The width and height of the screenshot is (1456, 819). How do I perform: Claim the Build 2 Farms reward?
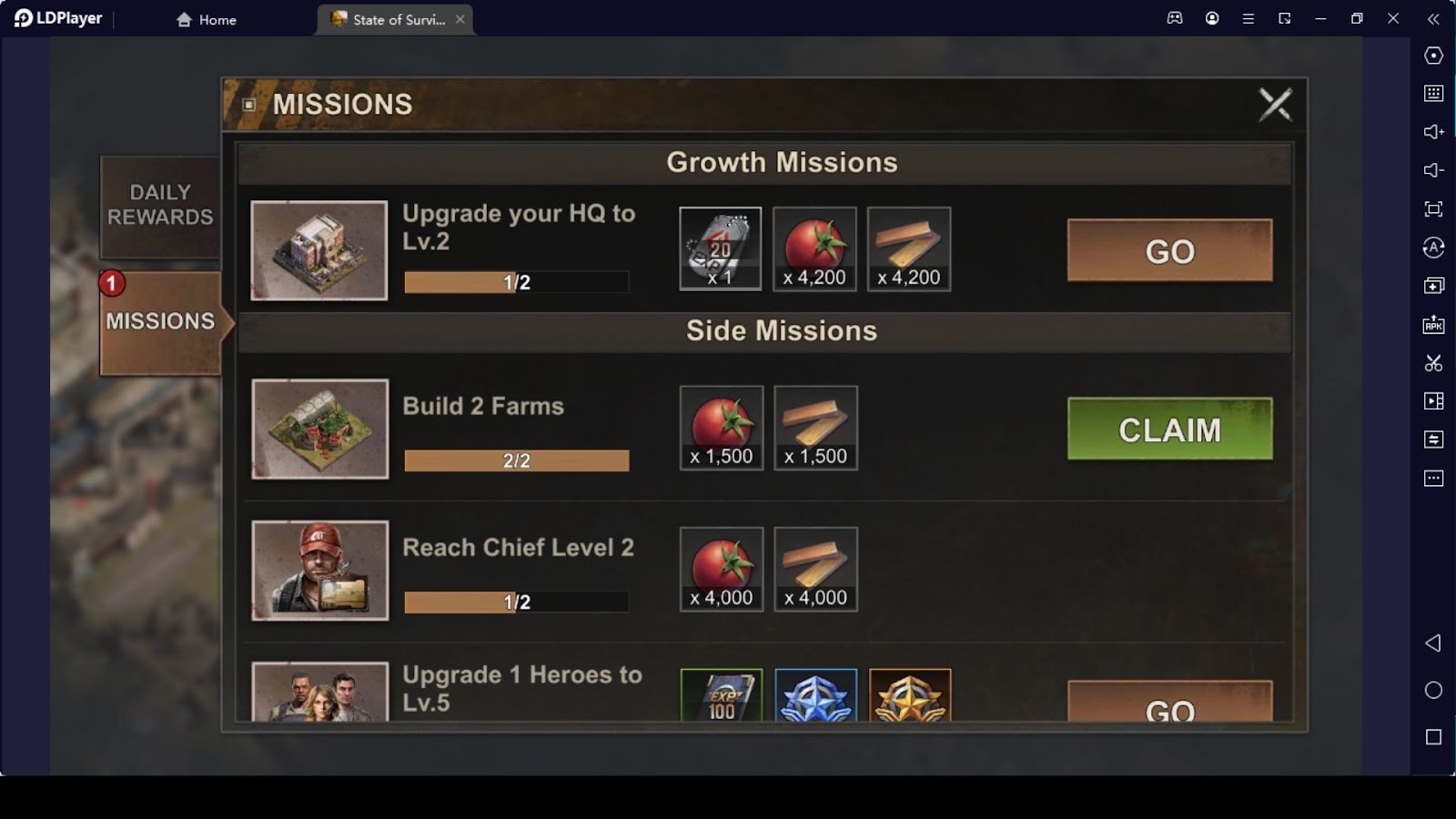click(1169, 429)
